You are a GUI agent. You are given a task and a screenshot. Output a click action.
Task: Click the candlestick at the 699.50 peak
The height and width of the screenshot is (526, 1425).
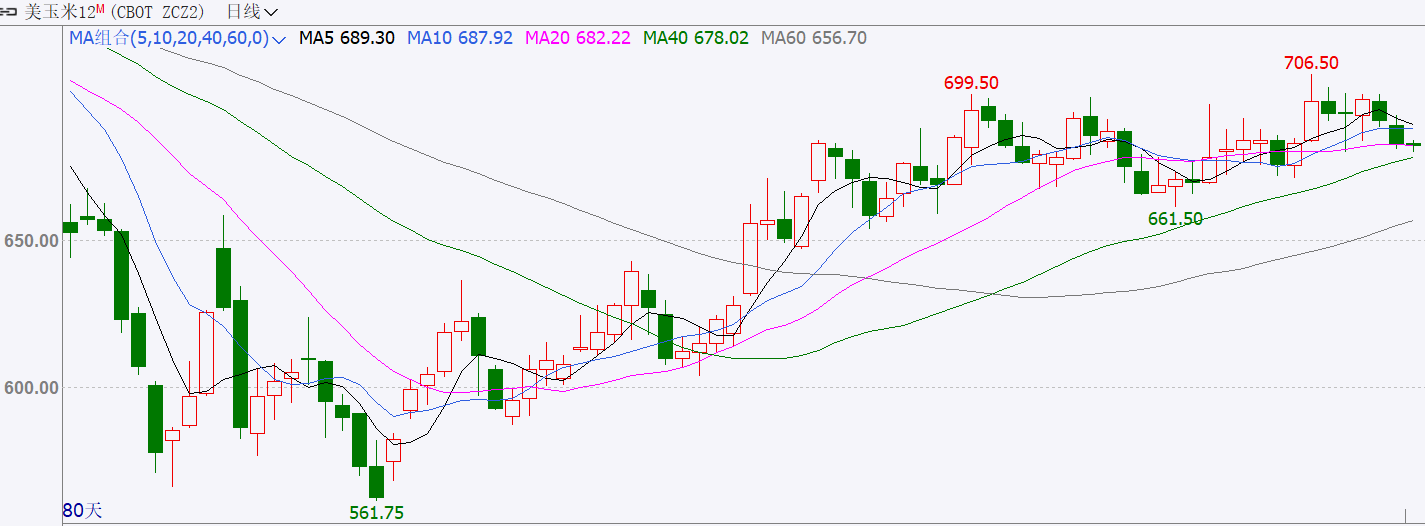tap(971, 128)
